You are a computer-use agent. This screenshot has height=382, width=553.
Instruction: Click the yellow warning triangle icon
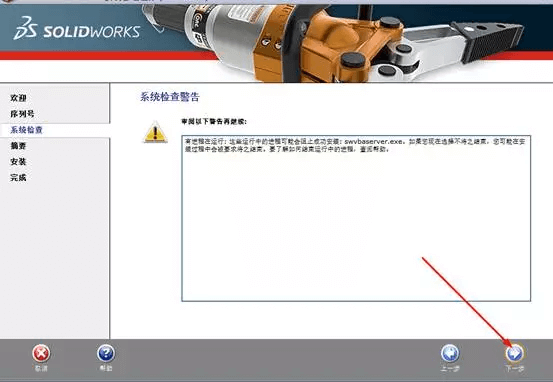point(155,132)
